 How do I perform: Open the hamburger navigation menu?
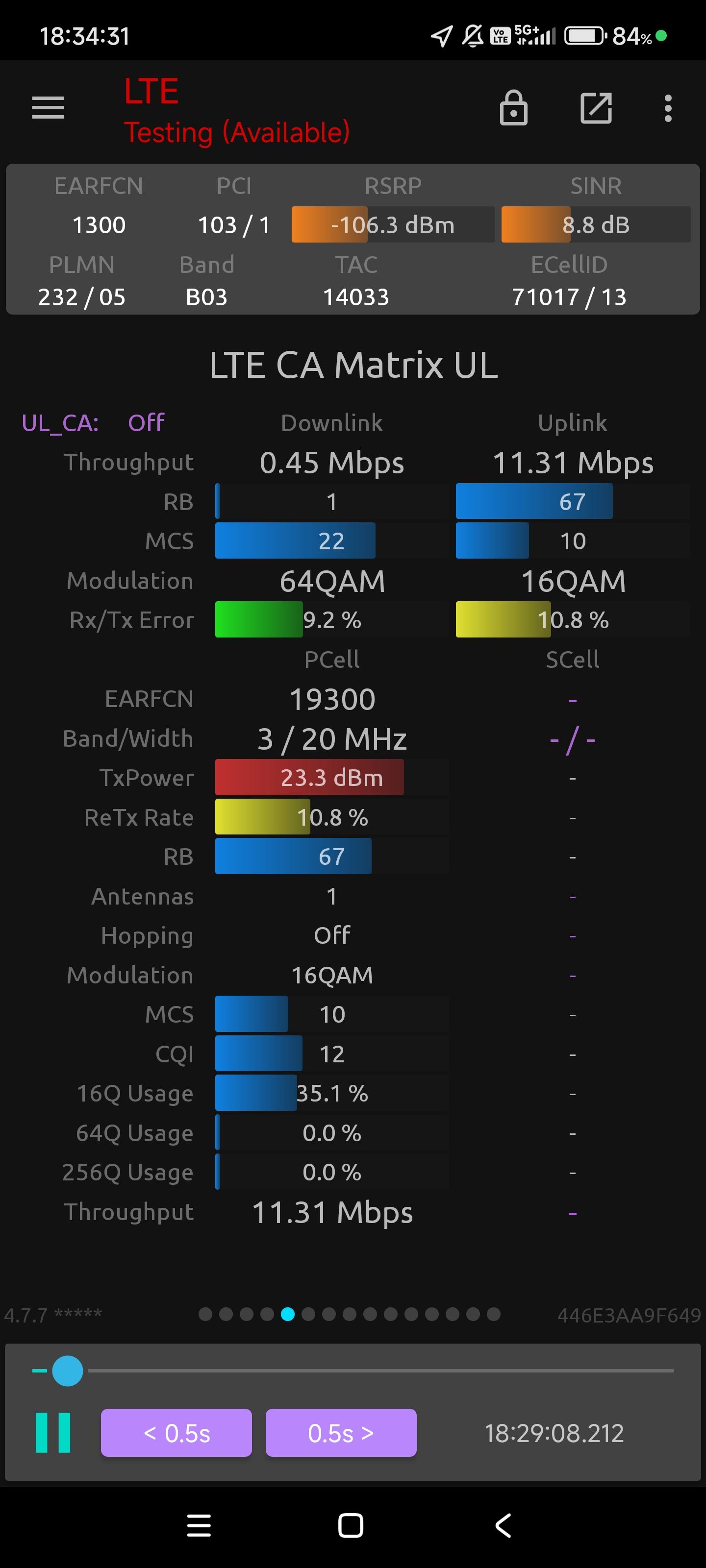pyautogui.click(x=48, y=108)
